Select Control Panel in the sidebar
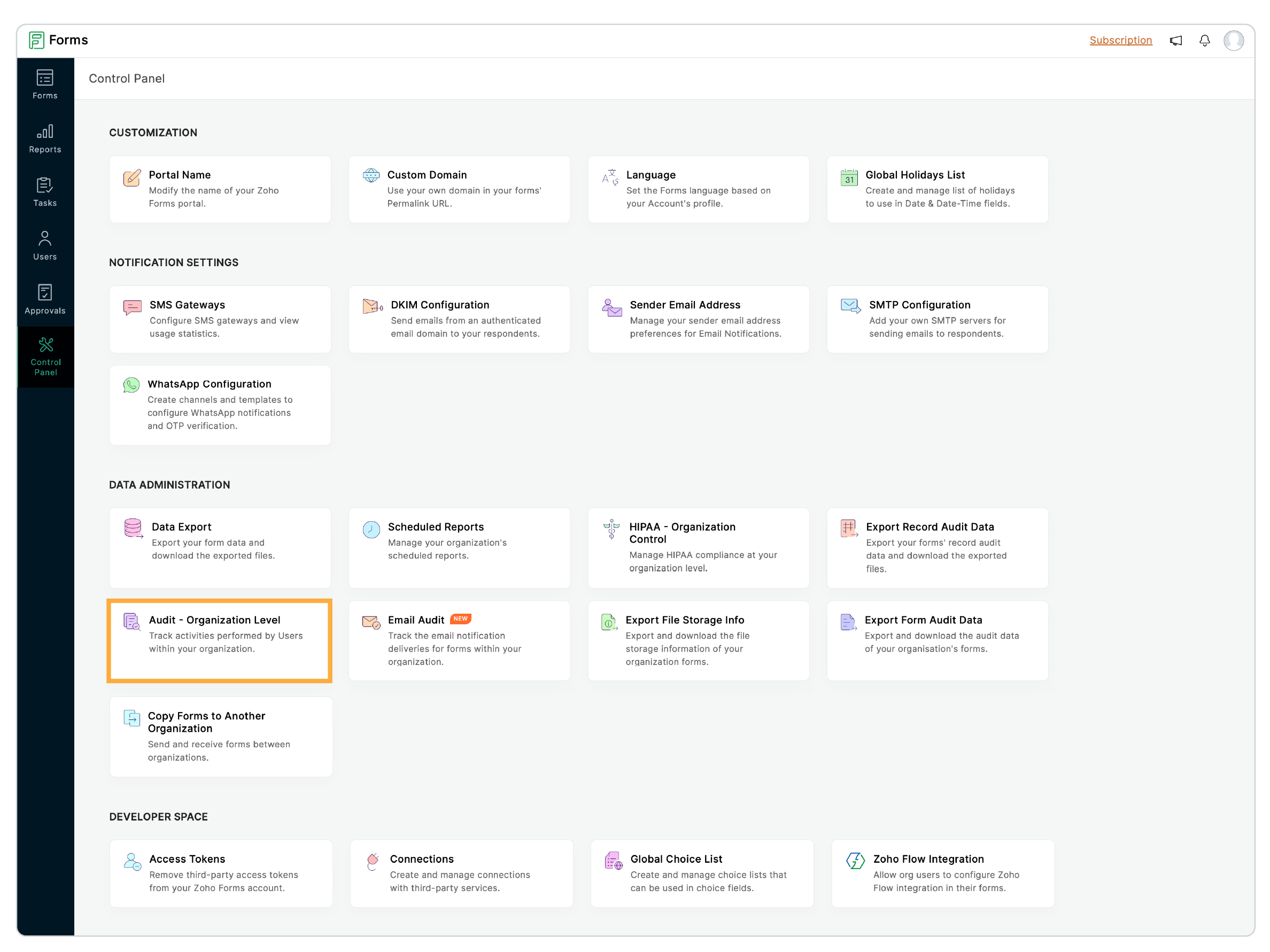This screenshot has height=952, width=1270. tap(45, 356)
